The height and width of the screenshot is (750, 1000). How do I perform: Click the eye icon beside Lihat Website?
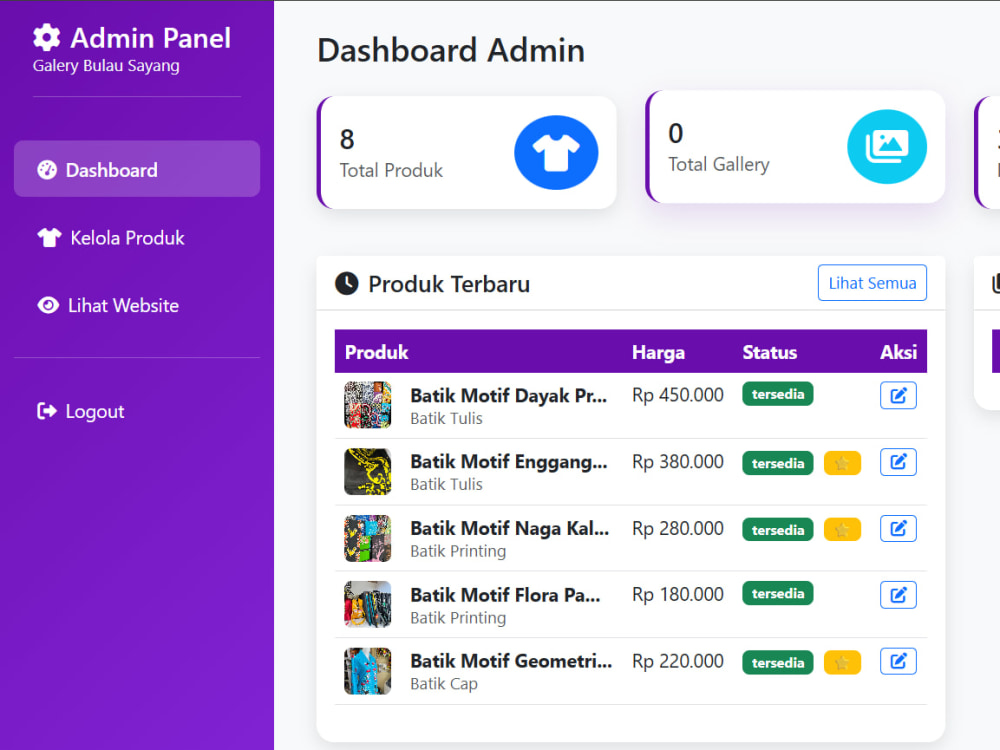(x=48, y=305)
